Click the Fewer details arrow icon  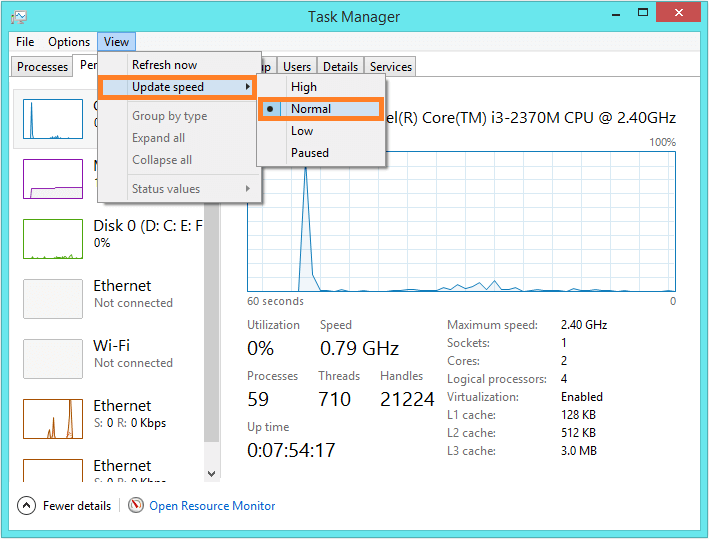tap(27, 506)
